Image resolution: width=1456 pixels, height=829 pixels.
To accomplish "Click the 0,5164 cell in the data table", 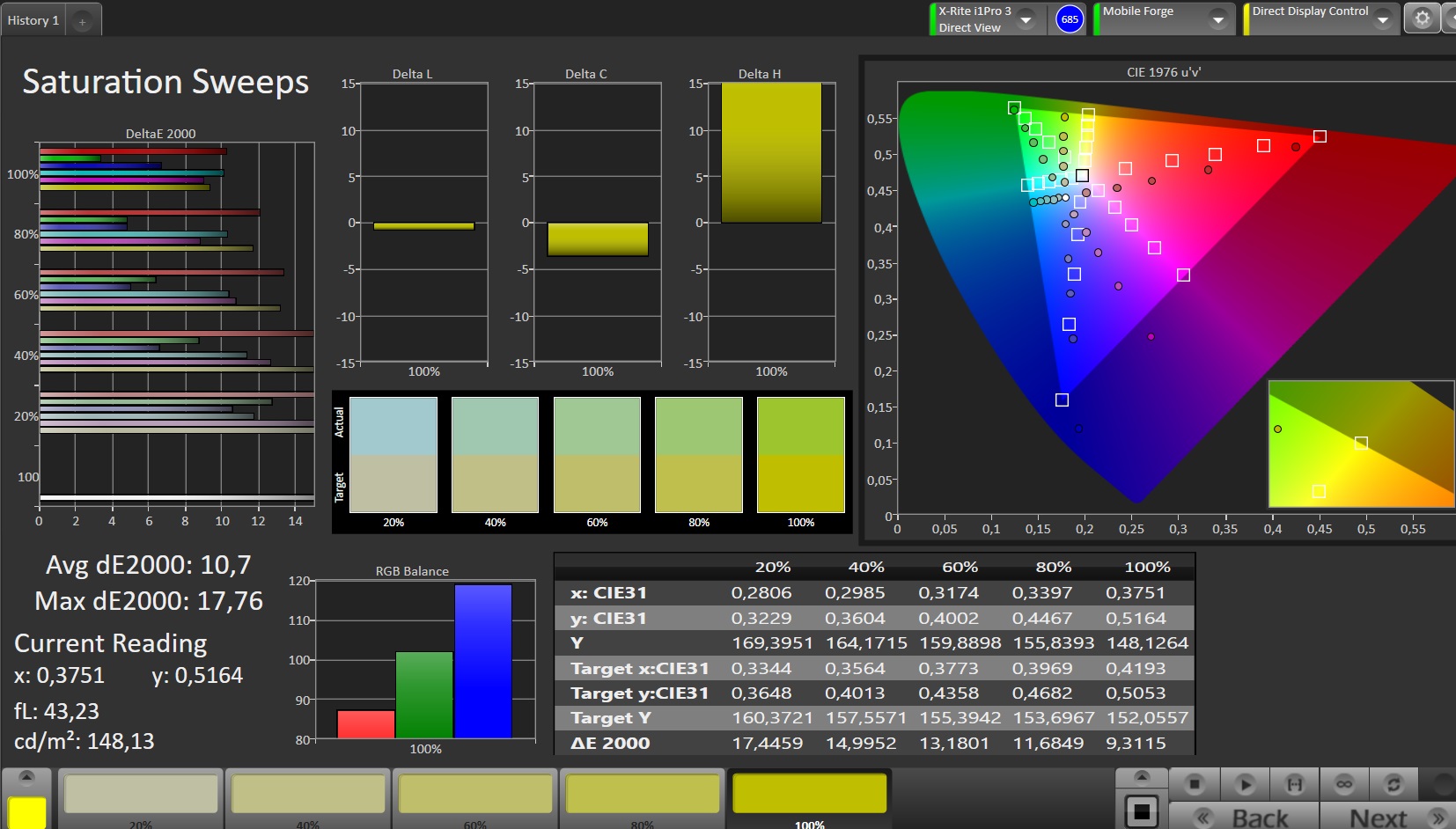I will point(1136,619).
